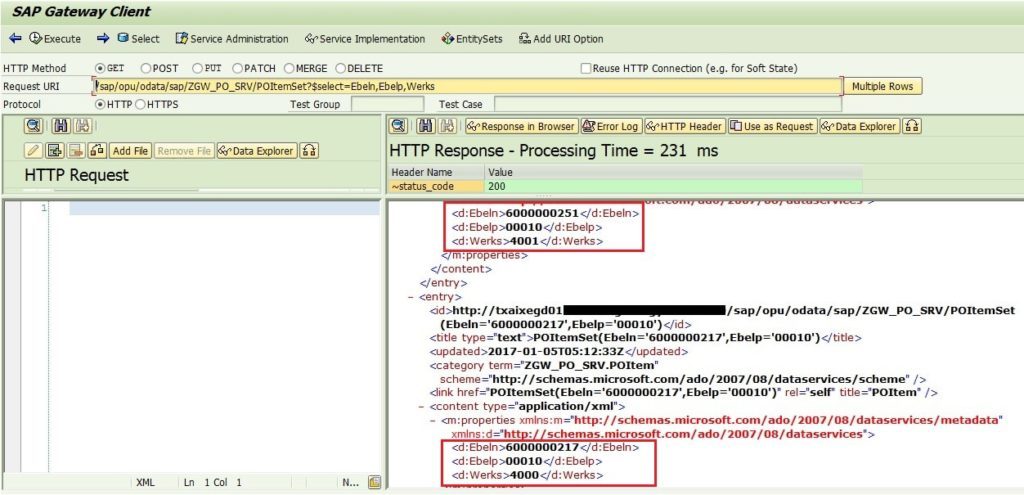Click the pencil edit icon in request toolbar
The image size is (1024, 495).
click(x=33, y=151)
